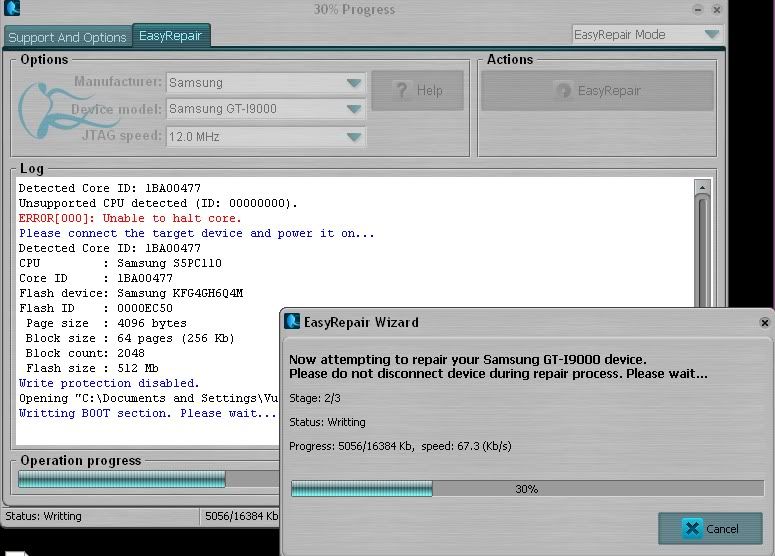Click 'Writting BOOT section' log line

148,413
